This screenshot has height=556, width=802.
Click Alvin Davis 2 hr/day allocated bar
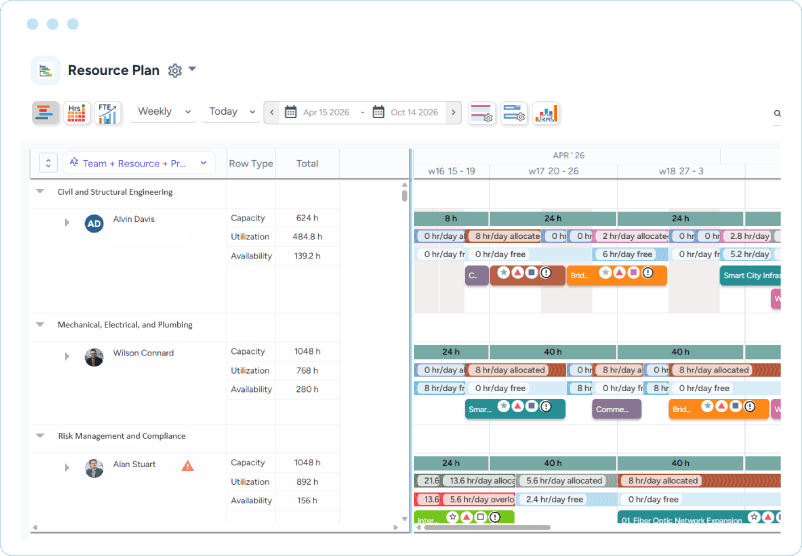630,236
